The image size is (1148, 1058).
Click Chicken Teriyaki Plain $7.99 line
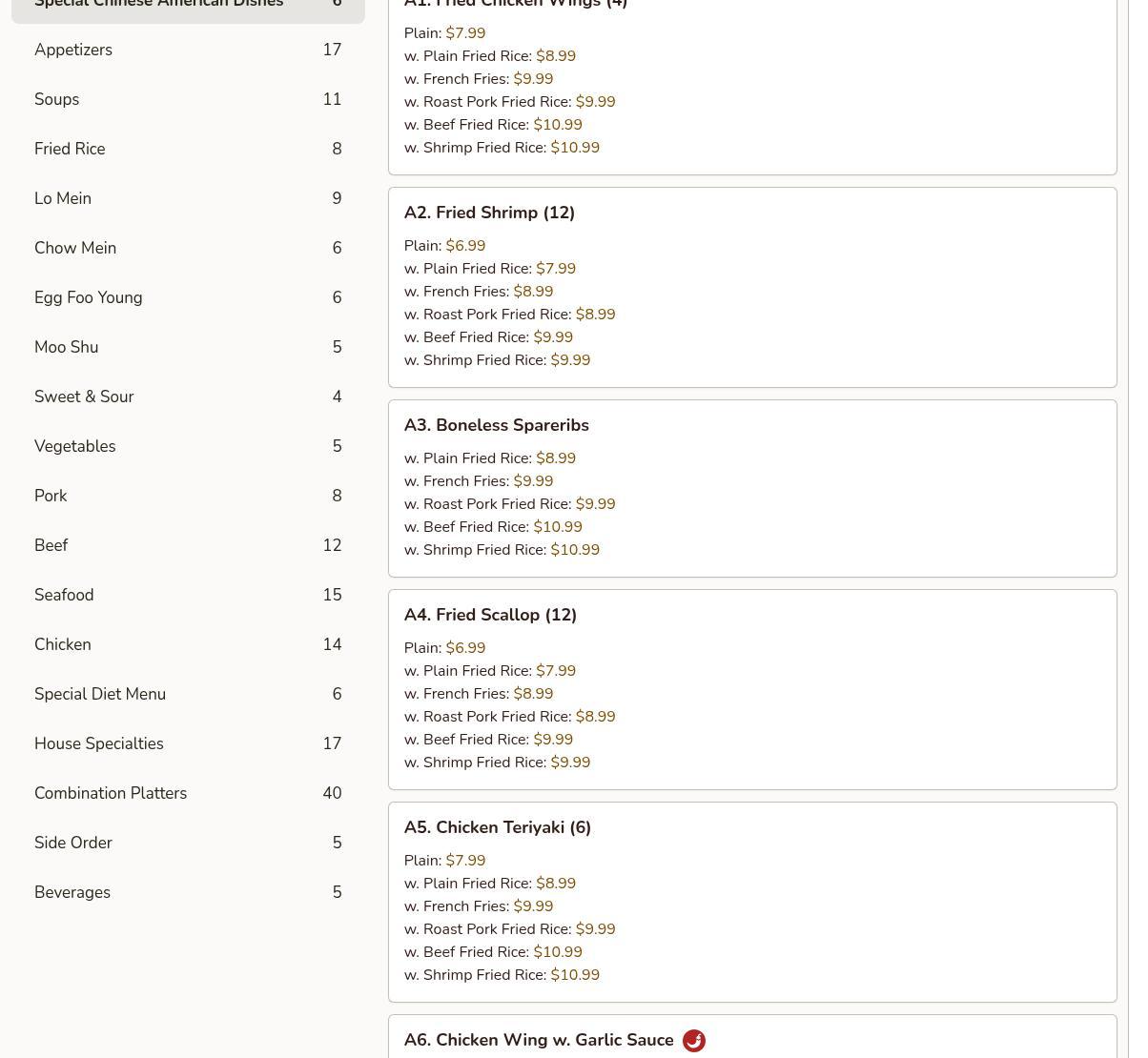tap(444, 861)
